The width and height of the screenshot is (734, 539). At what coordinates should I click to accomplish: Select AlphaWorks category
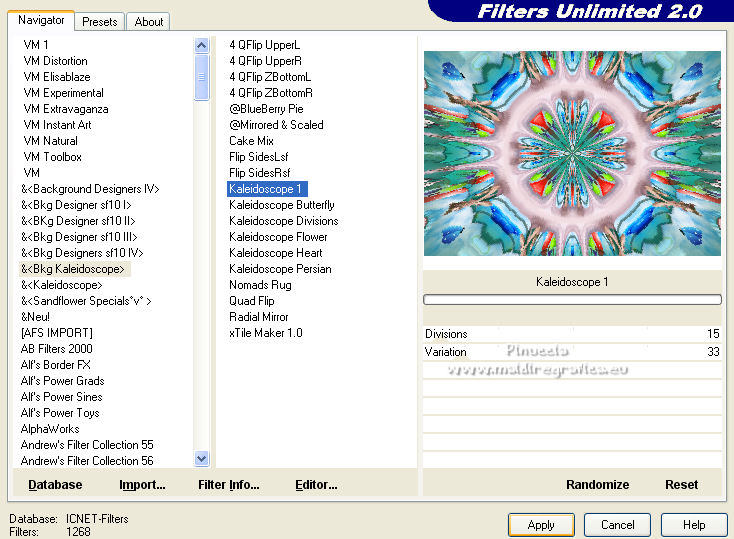[x=50, y=429]
